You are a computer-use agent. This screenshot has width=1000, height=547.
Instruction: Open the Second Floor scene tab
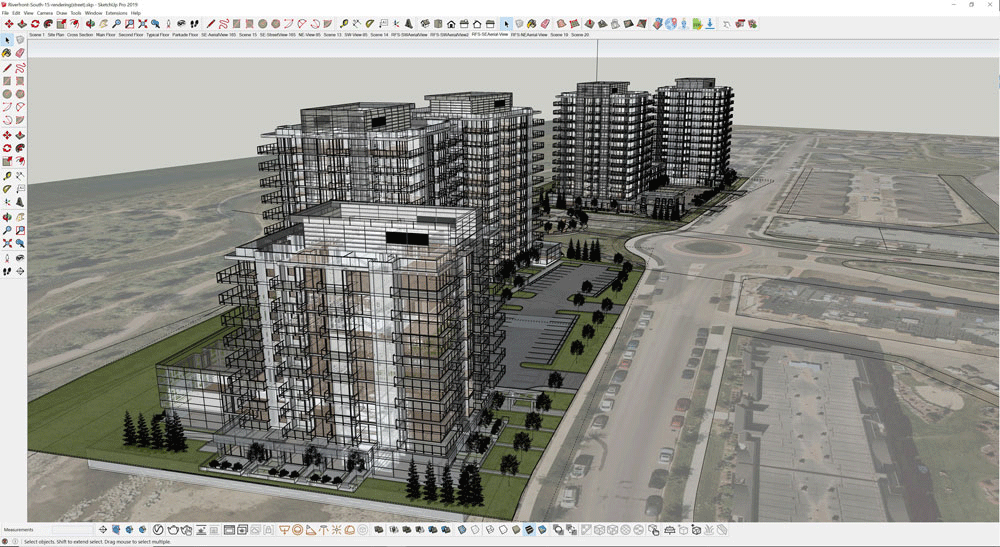(x=131, y=34)
